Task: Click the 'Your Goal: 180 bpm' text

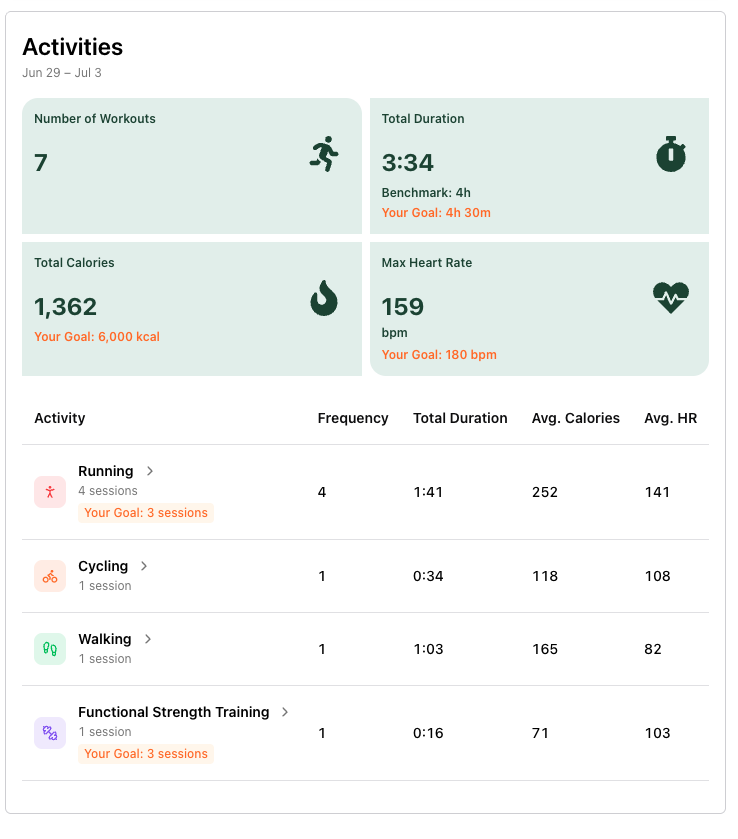Action: [439, 355]
